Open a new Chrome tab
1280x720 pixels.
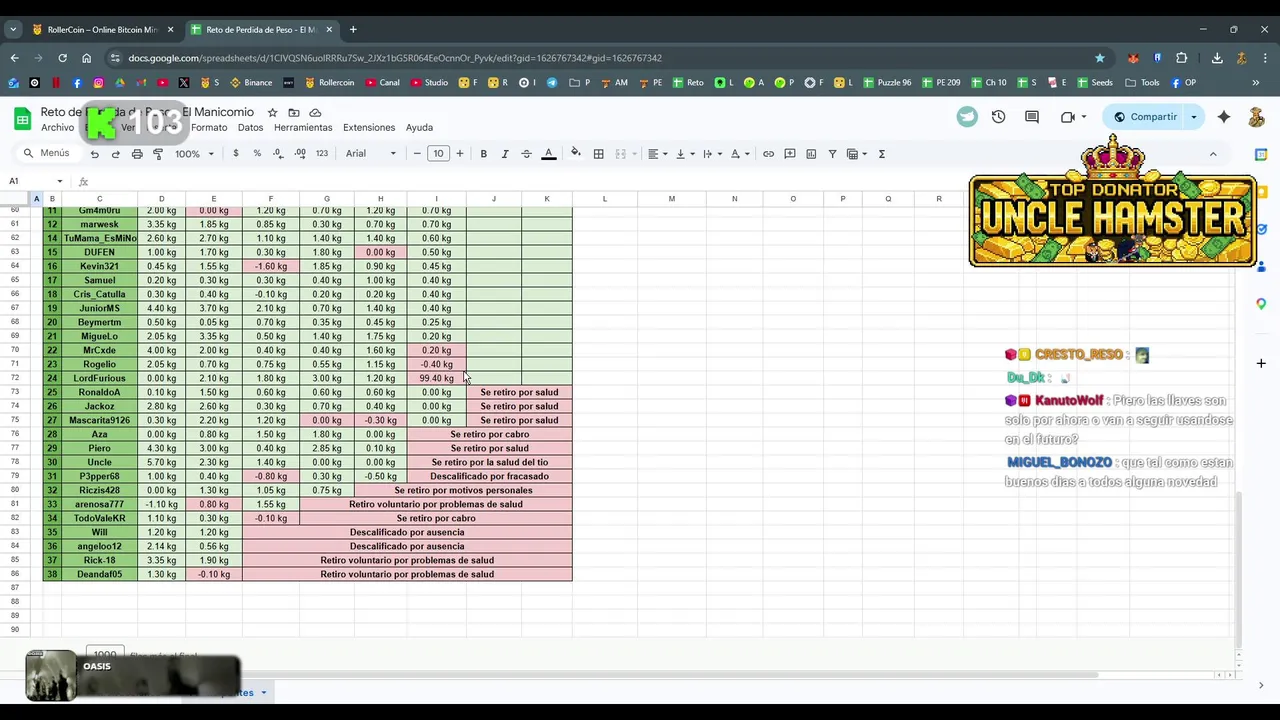coord(353,29)
